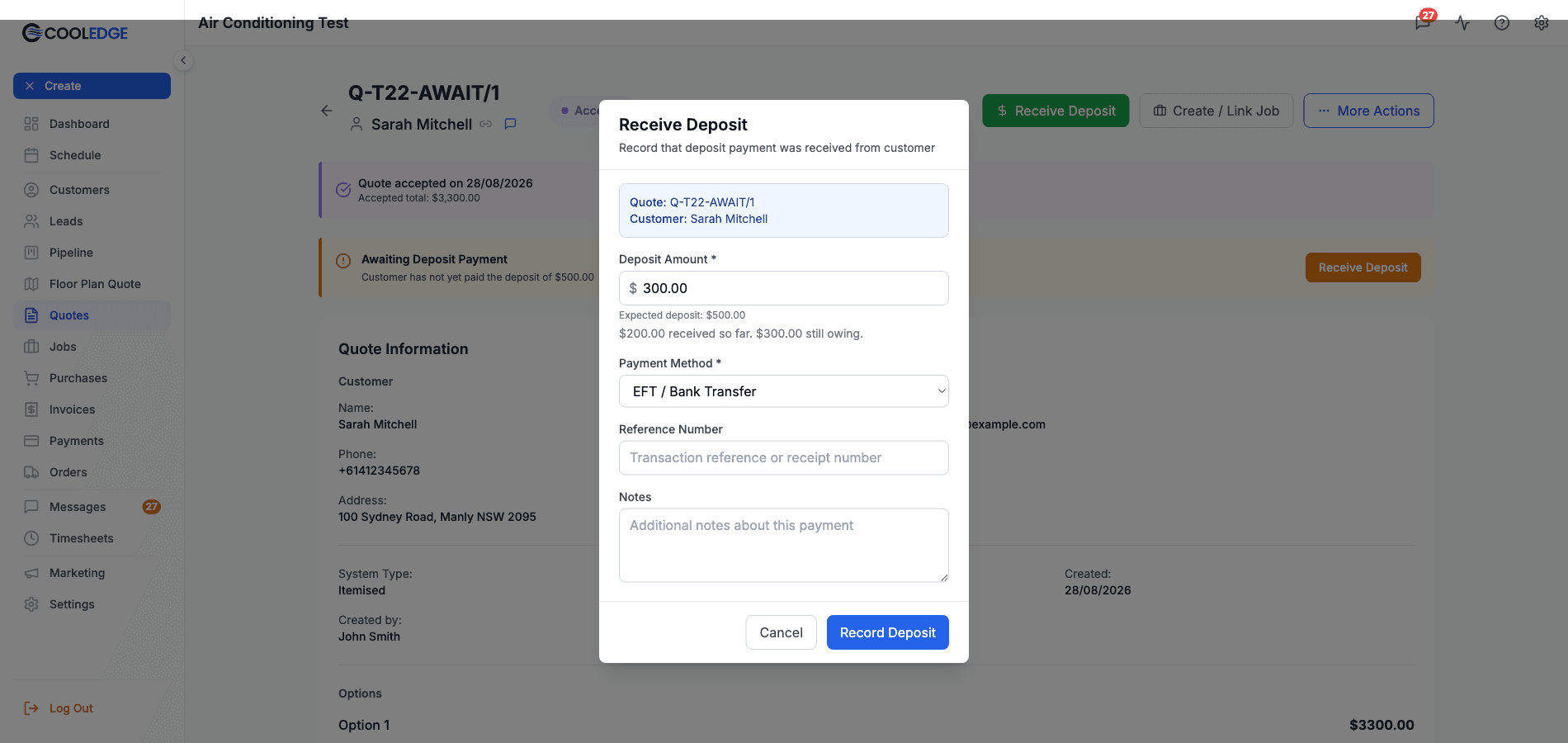This screenshot has height=743, width=1568.
Task: Click Create / Link Job button
Action: [x=1216, y=111]
